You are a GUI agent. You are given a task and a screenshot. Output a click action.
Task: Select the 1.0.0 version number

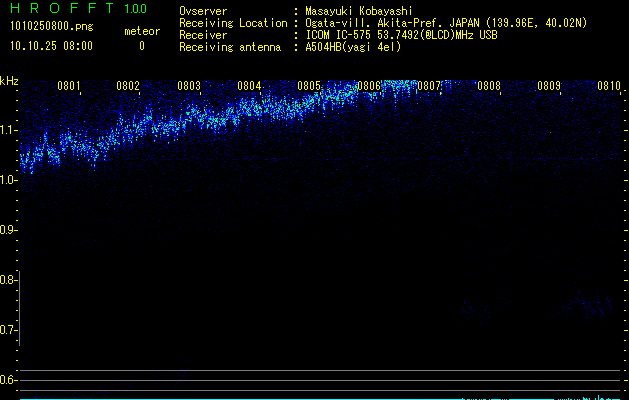[136, 8]
